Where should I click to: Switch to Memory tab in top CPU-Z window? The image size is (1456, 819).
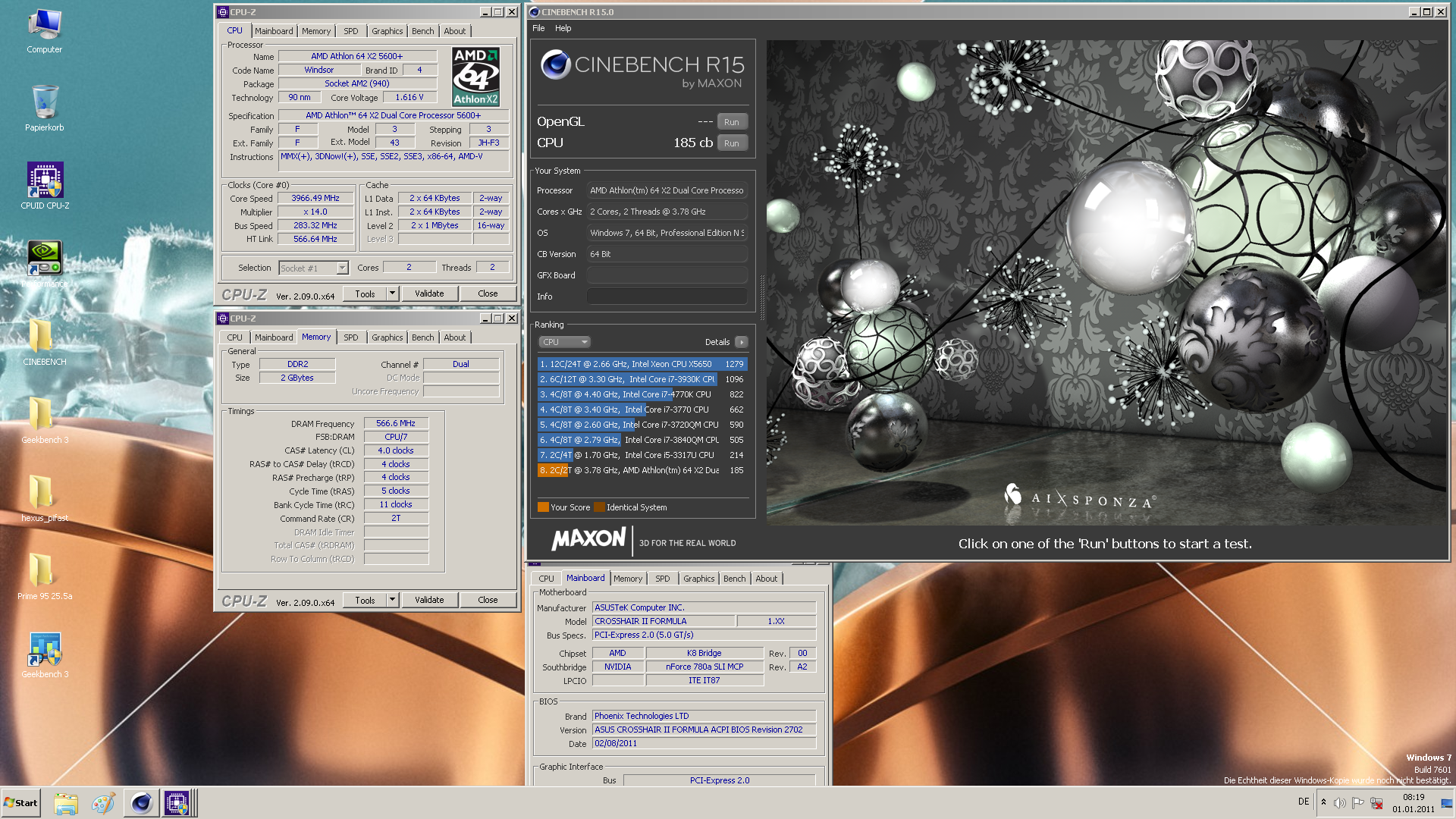point(316,31)
